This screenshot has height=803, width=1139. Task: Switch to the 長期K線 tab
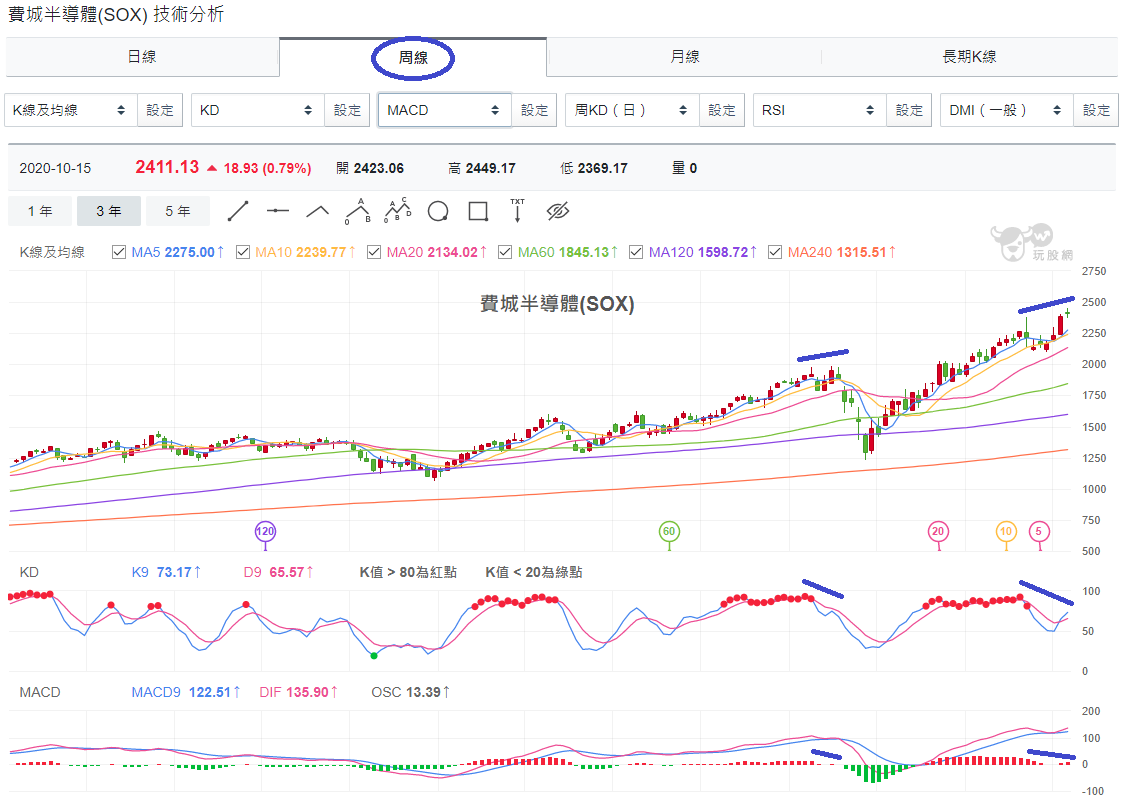(969, 57)
